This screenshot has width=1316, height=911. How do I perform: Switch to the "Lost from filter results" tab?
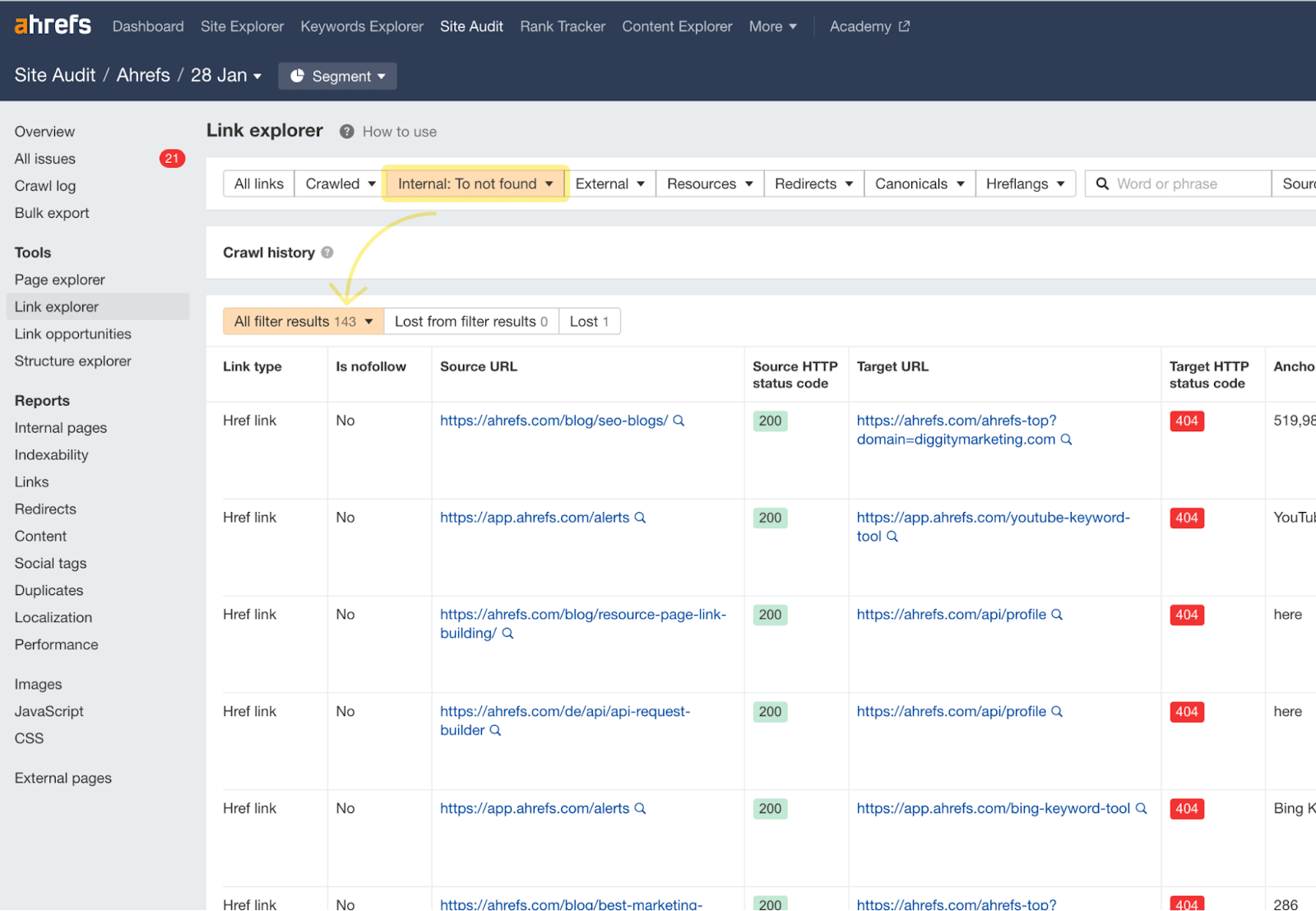pos(470,321)
